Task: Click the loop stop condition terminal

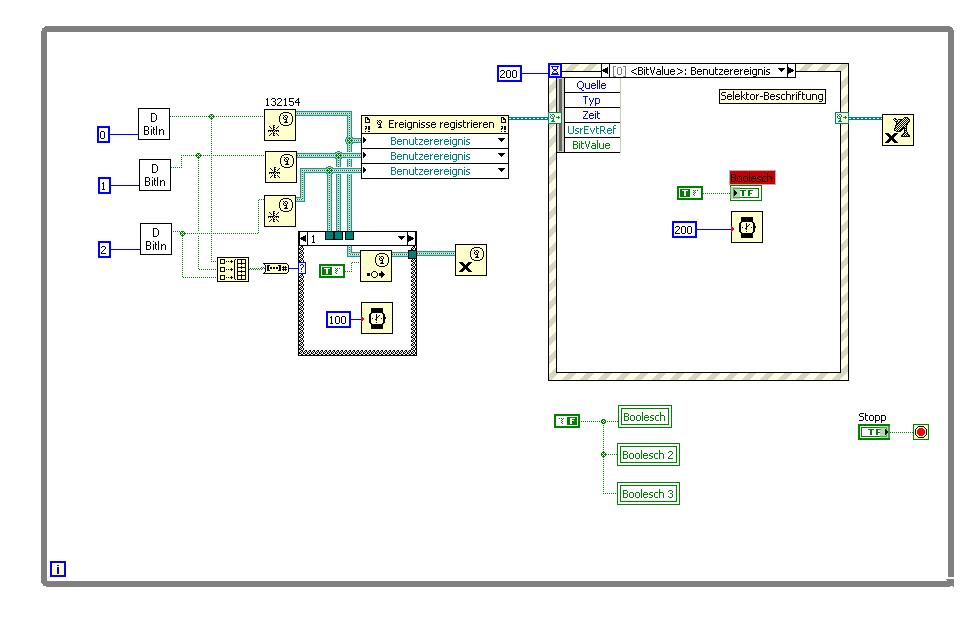Action: [921, 432]
